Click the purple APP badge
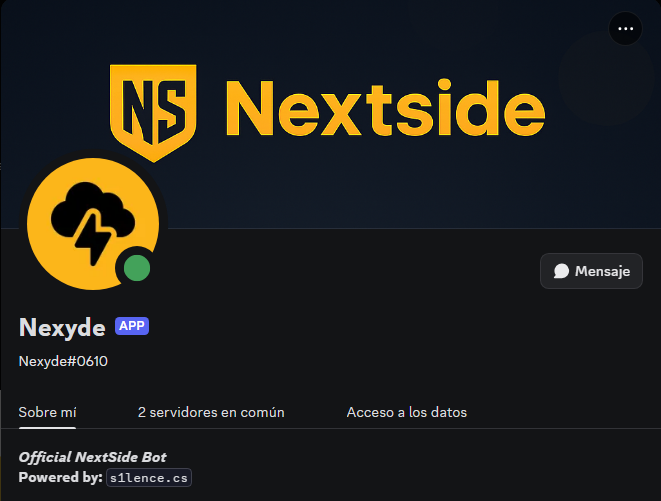Viewport: 661px width, 501px height. pos(132,326)
